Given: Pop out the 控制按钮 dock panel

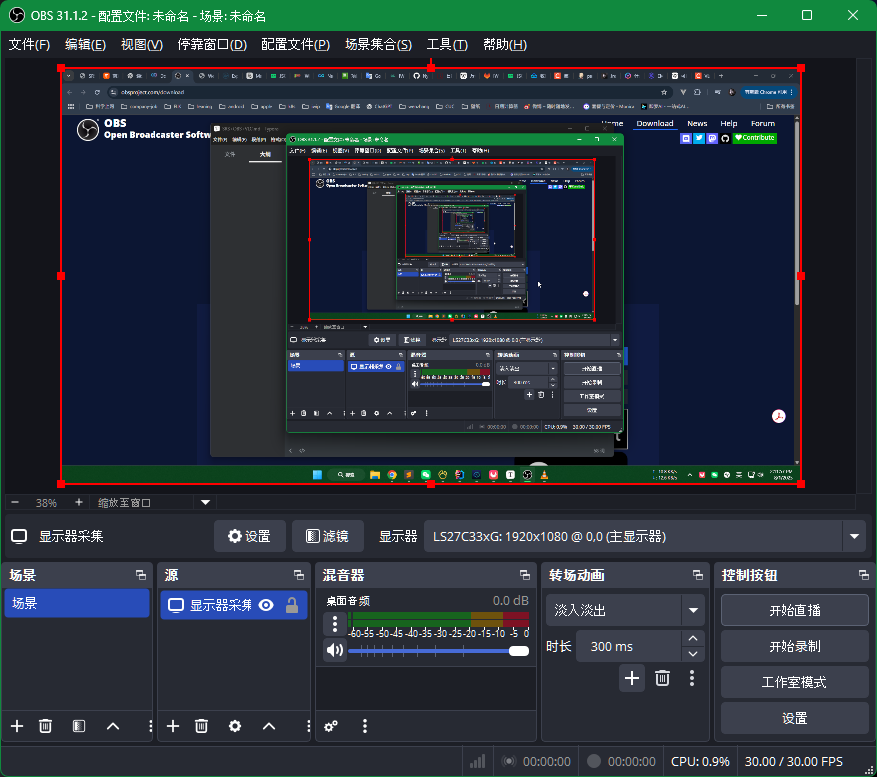Looking at the screenshot, I should (x=864, y=575).
